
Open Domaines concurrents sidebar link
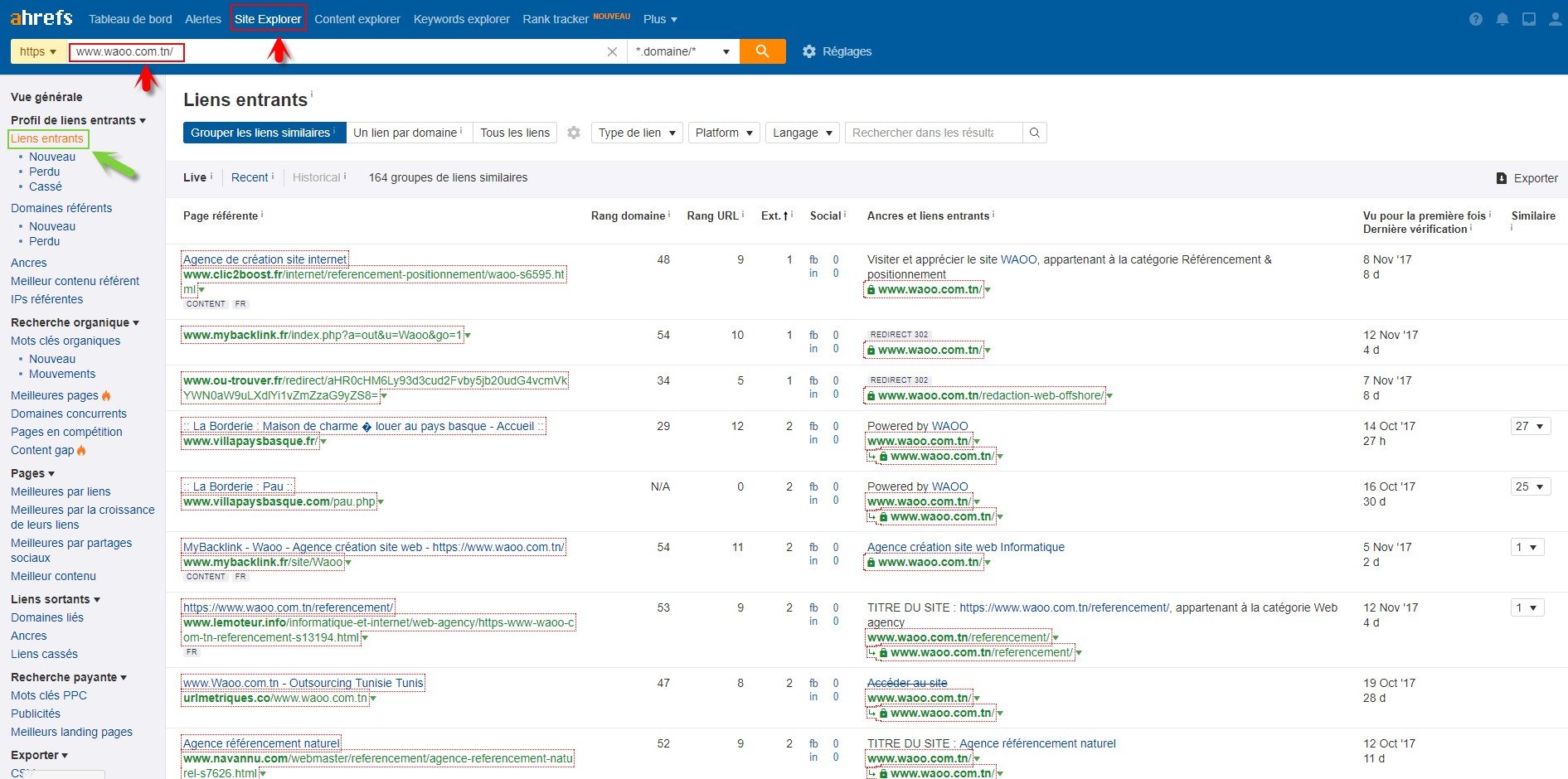[69, 414]
